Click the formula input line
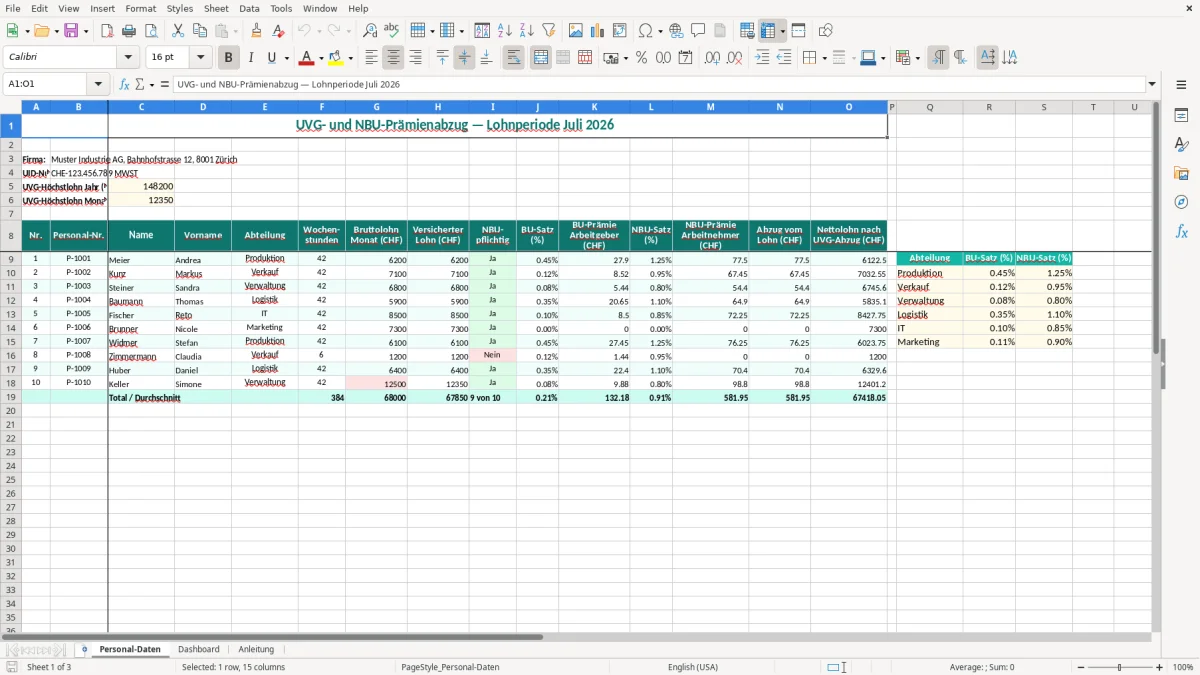Image resolution: width=1200 pixels, height=675 pixels. pos(658,85)
